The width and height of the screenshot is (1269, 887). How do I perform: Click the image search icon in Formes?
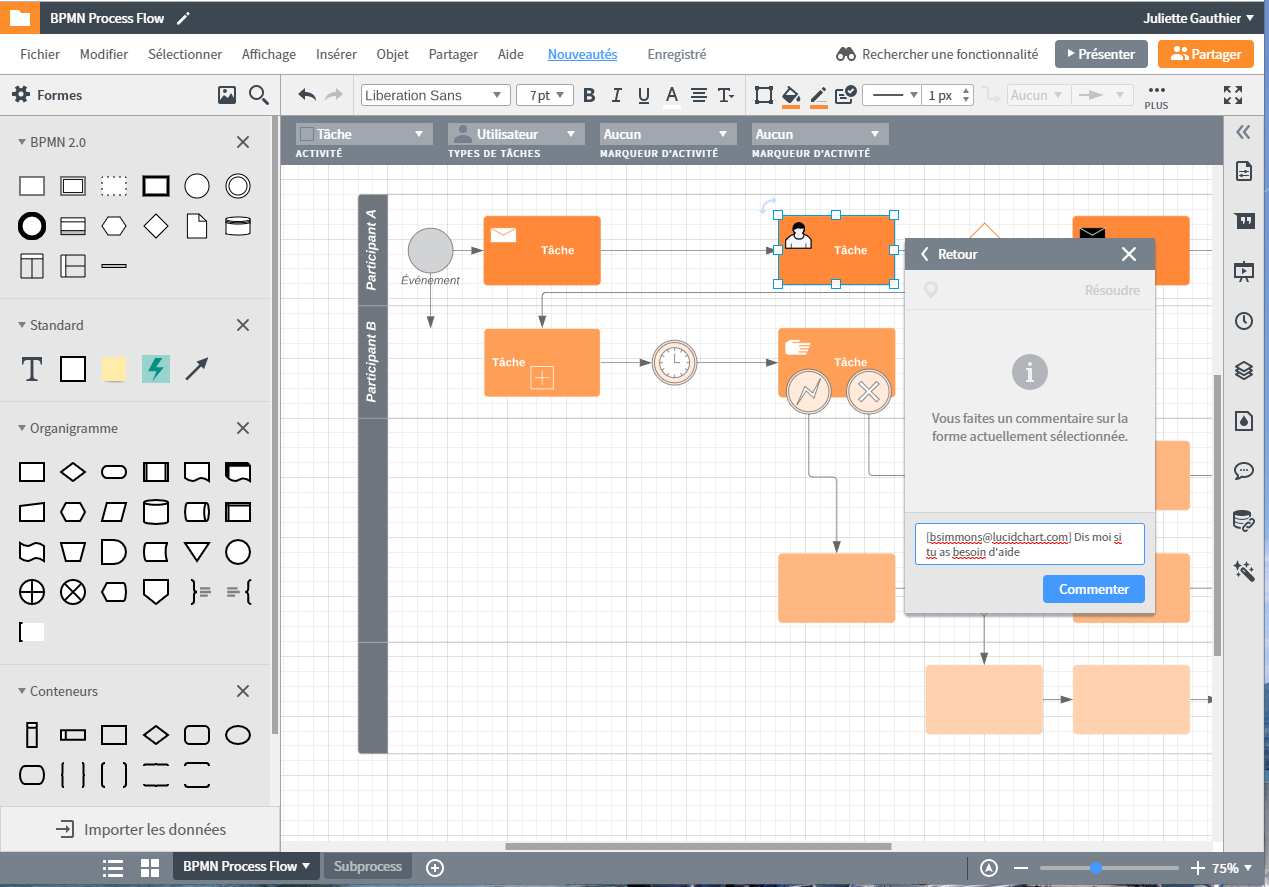click(227, 95)
